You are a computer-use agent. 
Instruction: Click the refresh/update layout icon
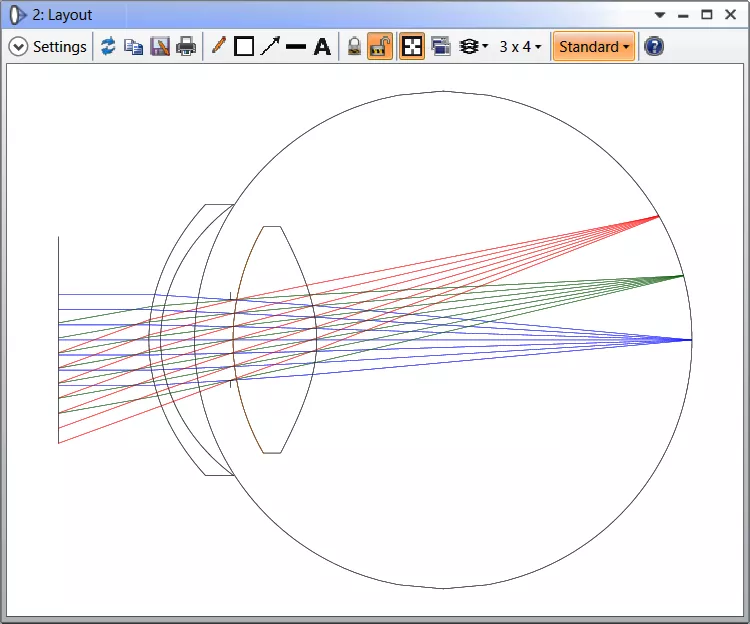click(108, 47)
